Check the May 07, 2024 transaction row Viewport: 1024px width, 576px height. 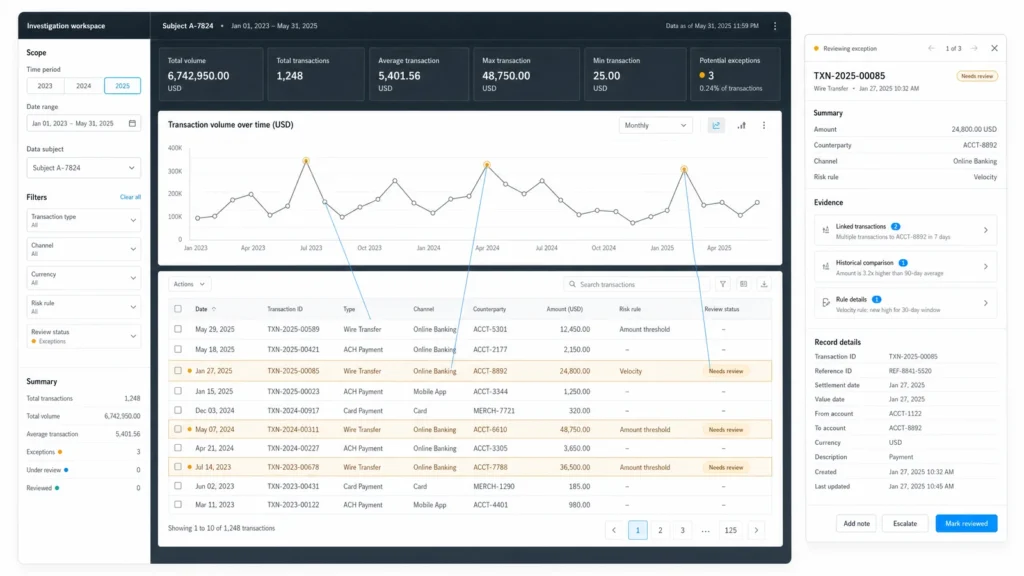click(x=178, y=430)
